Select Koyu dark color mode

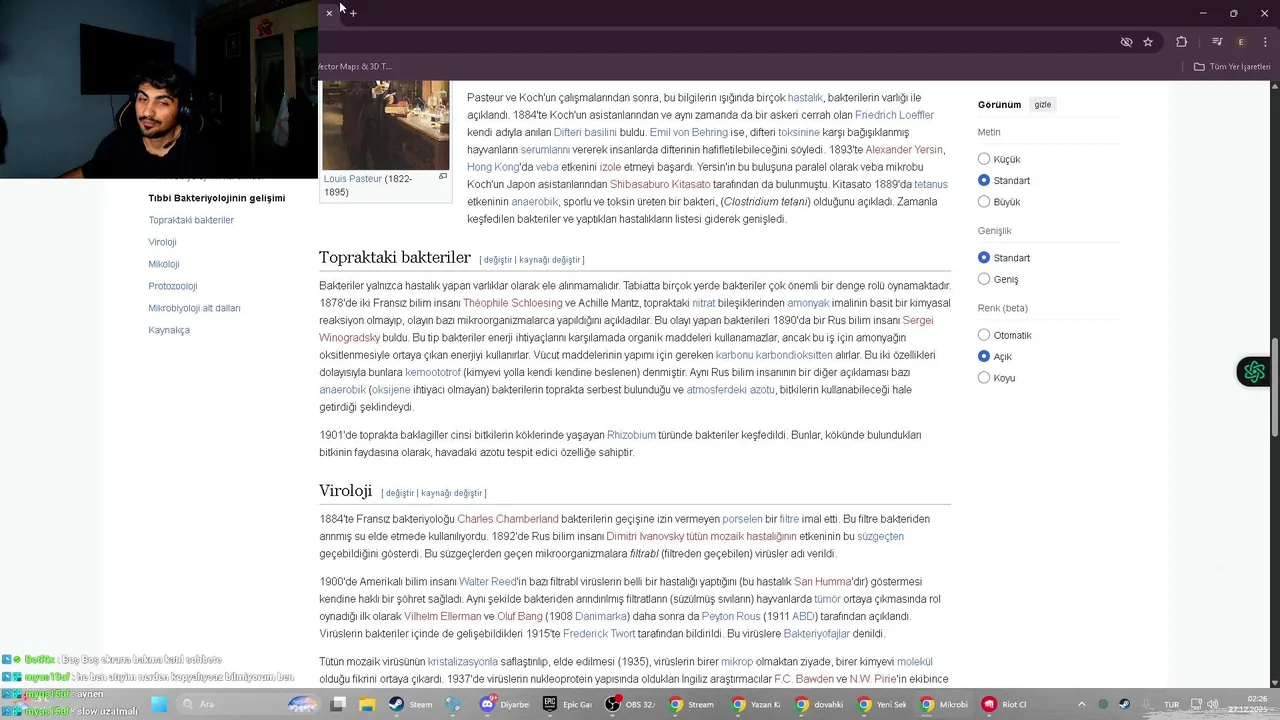984,378
